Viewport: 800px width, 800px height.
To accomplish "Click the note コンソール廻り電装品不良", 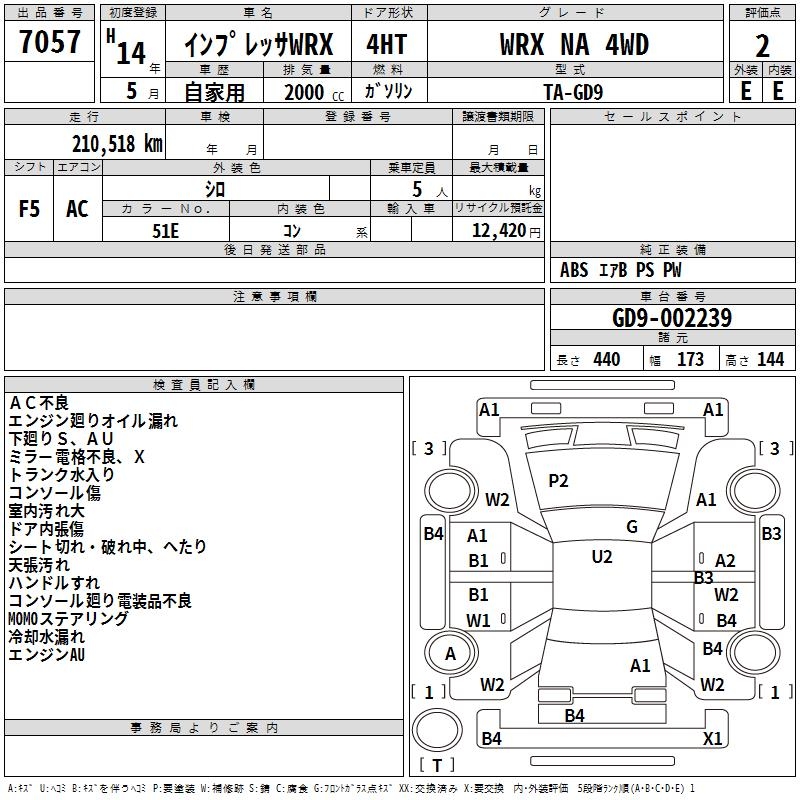I will pyautogui.click(x=100, y=601).
